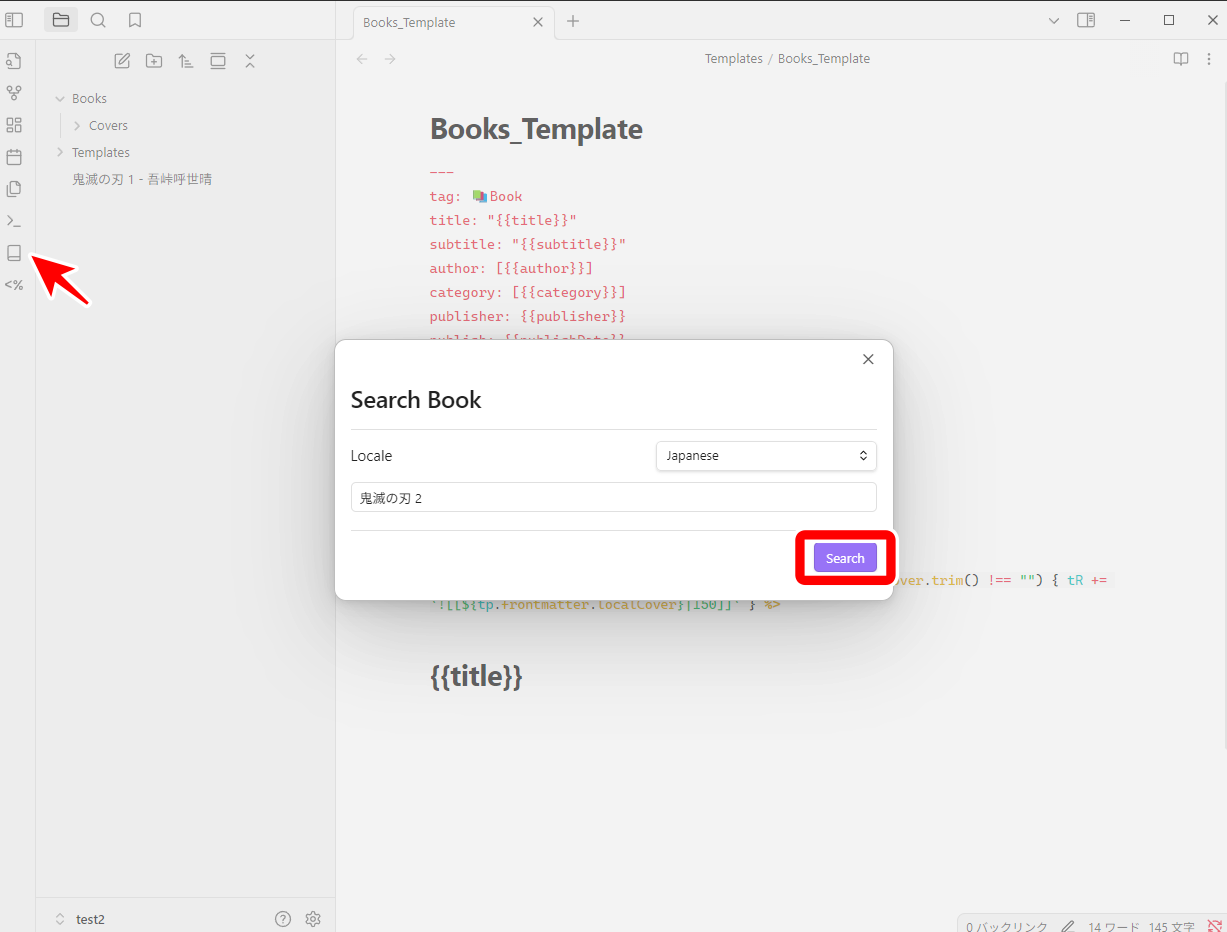The width and height of the screenshot is (1227, 932).
Task: Open the search pane magnifier icon
Action: point(98,20)
